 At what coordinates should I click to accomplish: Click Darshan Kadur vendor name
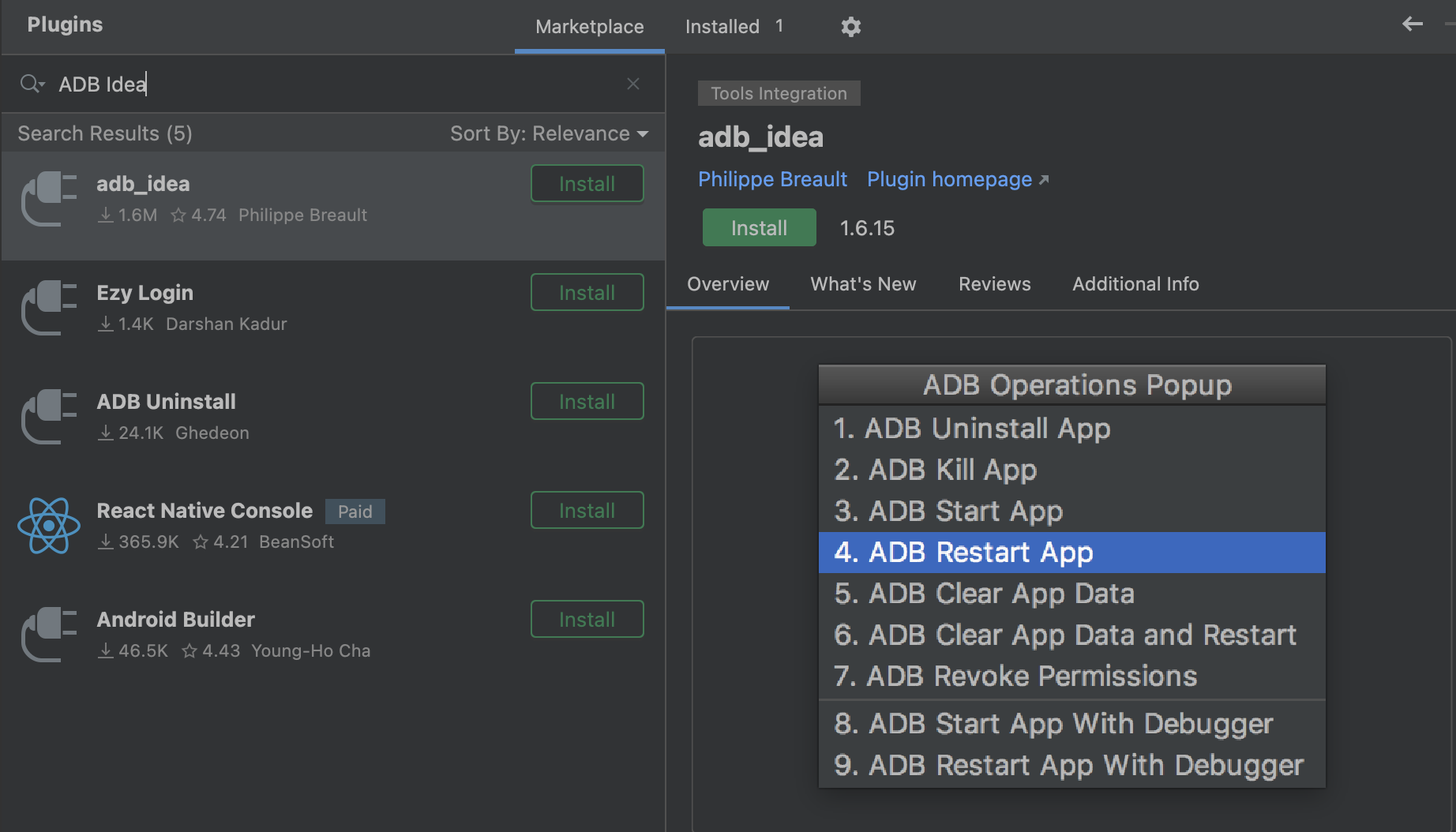click(x=227, y=324)
